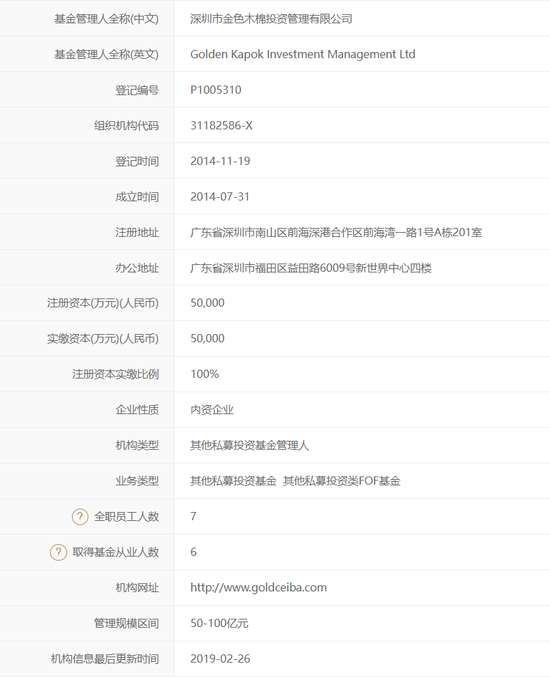Select organization code 31182586-X
The image size is (550, 677).
(x=221, y=126)
